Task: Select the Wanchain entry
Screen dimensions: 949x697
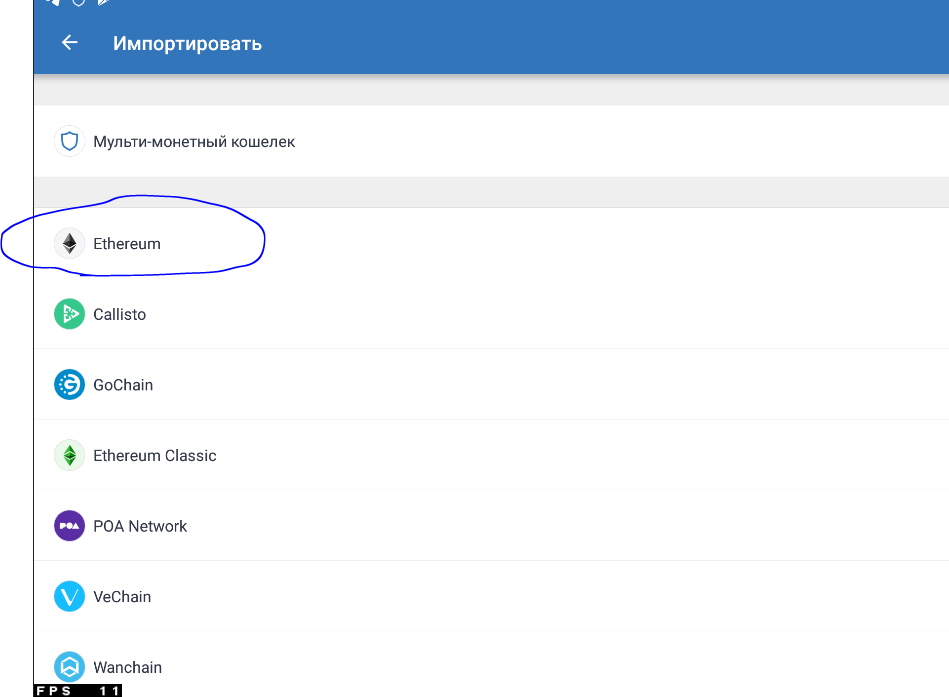Action: click(491, 666)
